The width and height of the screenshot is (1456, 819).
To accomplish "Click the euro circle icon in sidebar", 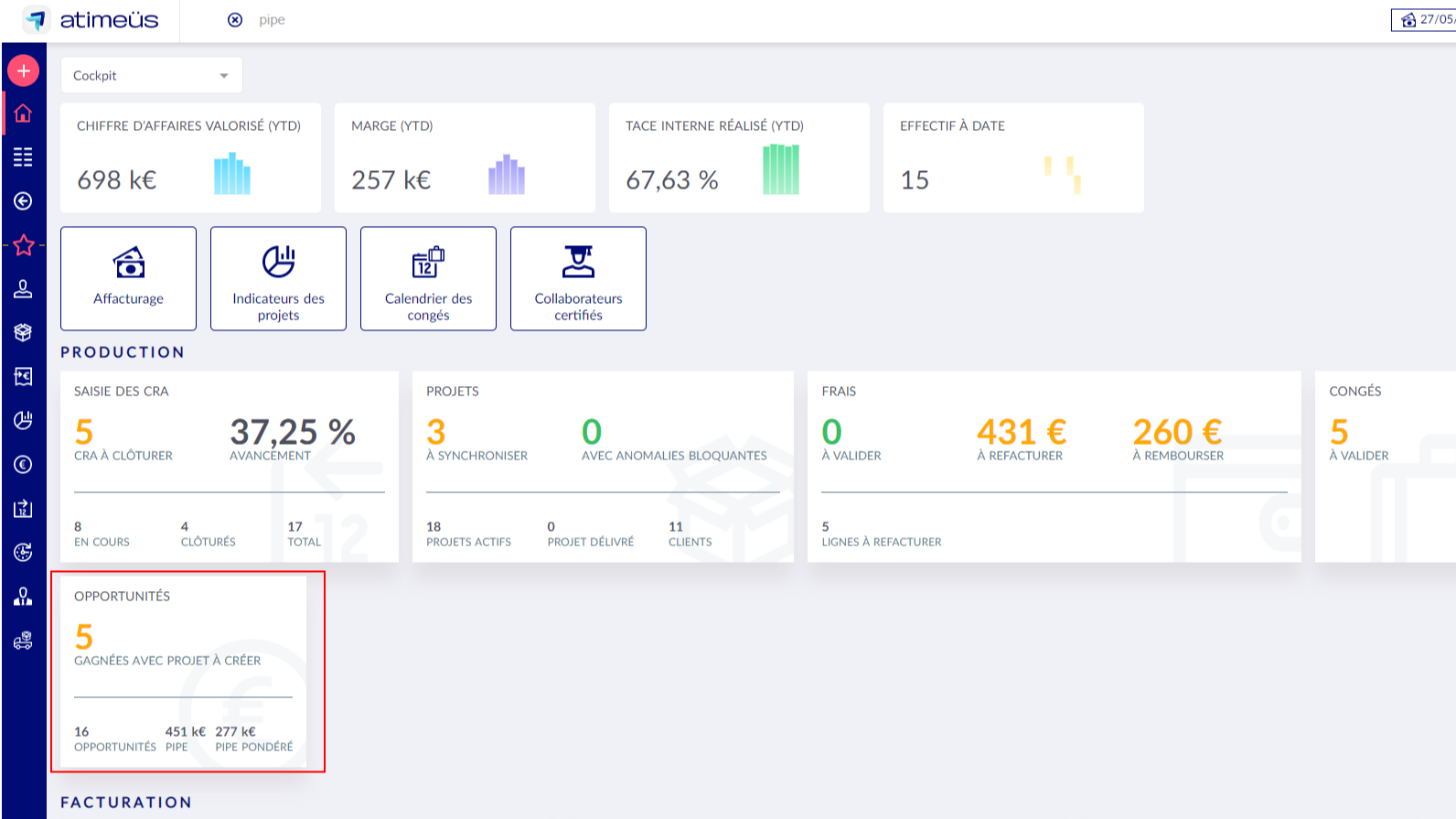I will [23, 465].
